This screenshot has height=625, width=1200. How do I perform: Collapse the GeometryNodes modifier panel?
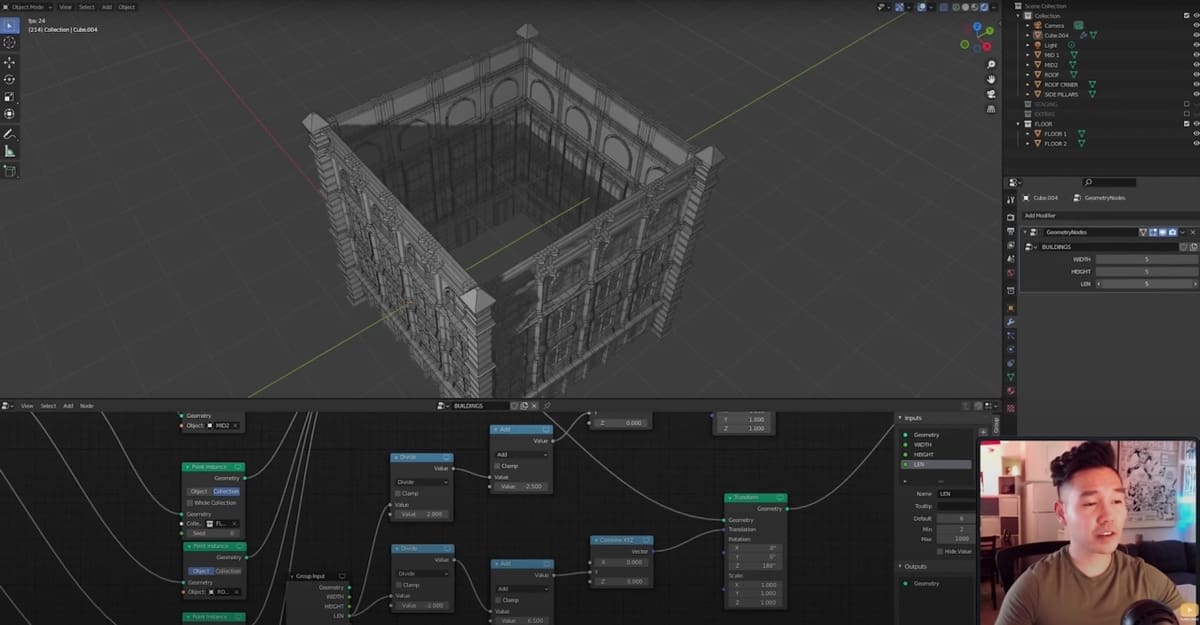(x=1024, y=232)
